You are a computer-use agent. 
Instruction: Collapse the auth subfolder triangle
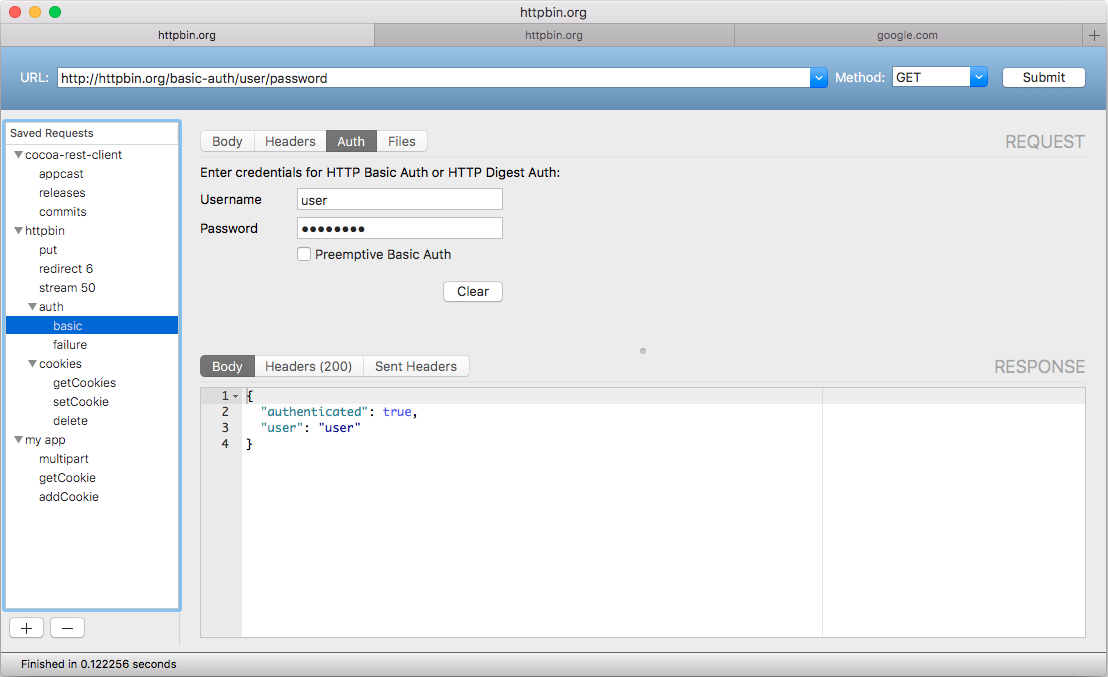tap(33, 307)
